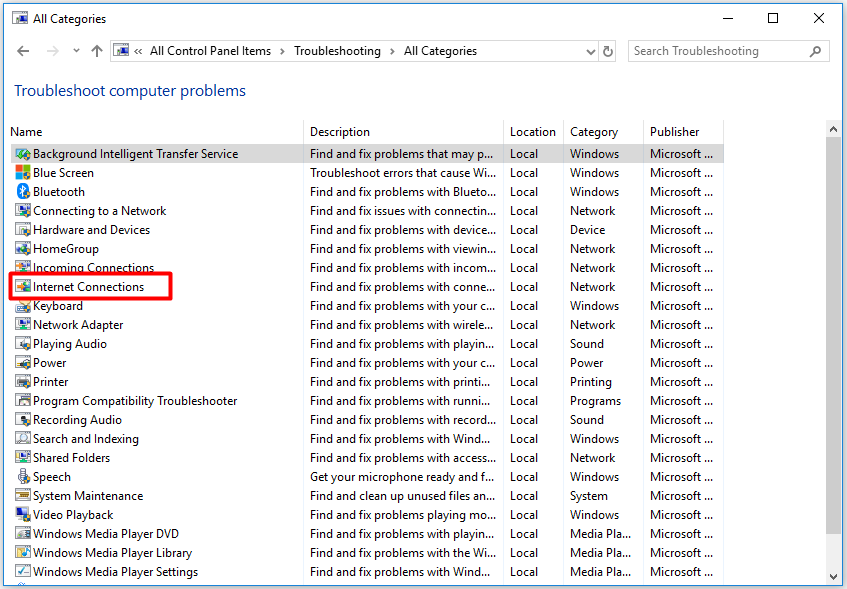
Task: Navigate to the Troubleshooting breadcrumb
Action: [337, 51]
